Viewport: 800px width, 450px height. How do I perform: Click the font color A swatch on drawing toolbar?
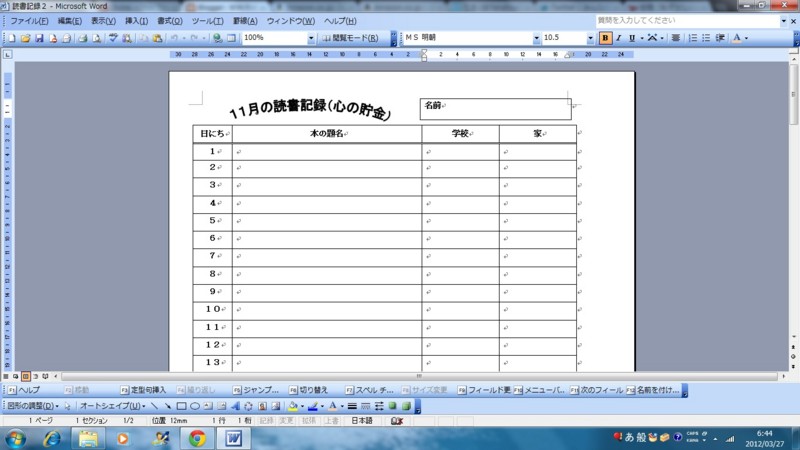[x=333, y=406]
